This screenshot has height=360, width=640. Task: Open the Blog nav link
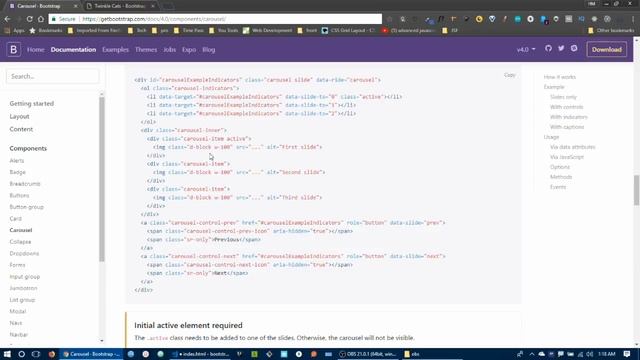click(209, 49)
